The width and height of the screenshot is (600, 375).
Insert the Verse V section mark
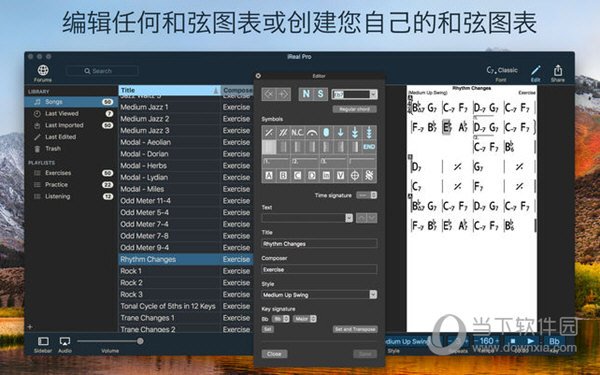[x=340, y=175]
